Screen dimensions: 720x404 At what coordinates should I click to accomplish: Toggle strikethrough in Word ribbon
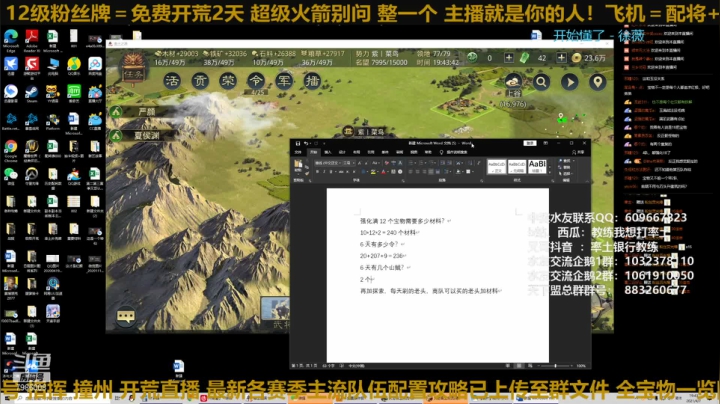[x=341, y=172]
